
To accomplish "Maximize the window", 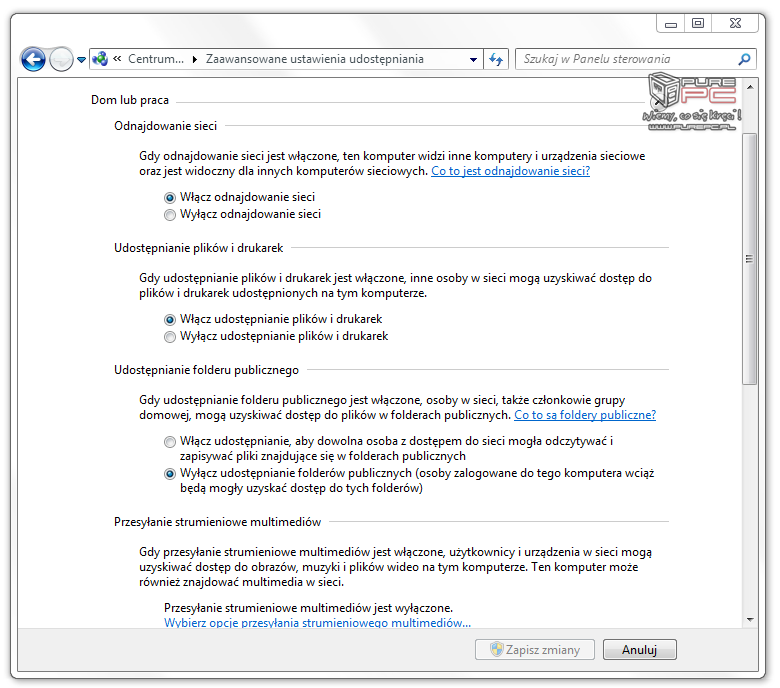I will (x=698, y=23).
